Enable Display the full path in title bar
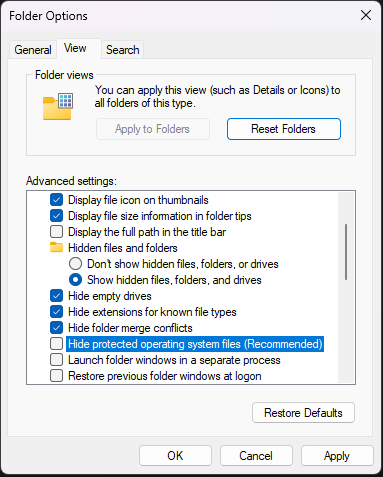383x477 pixels. point(56,232)
